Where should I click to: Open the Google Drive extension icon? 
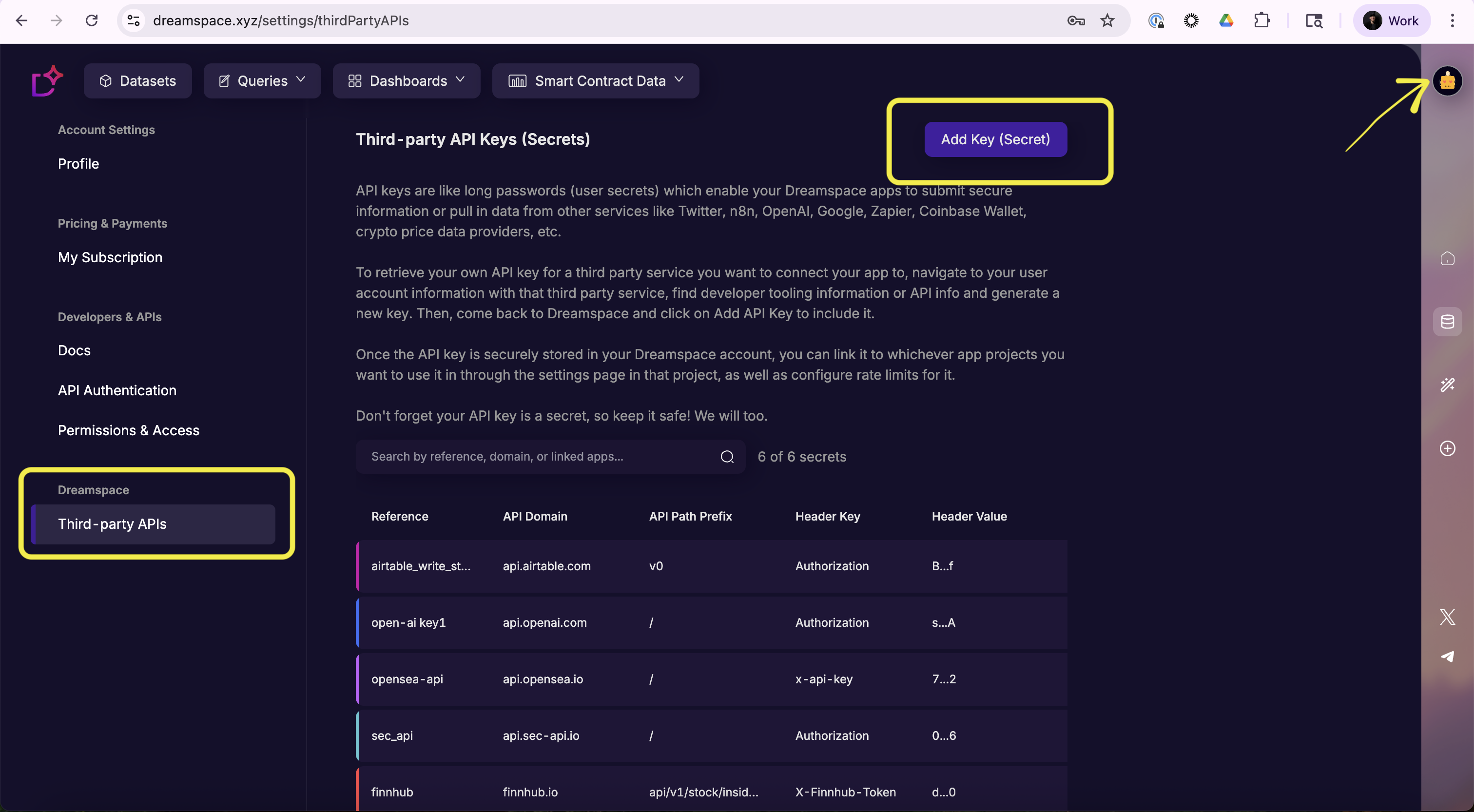click(x=1226, y=20)
